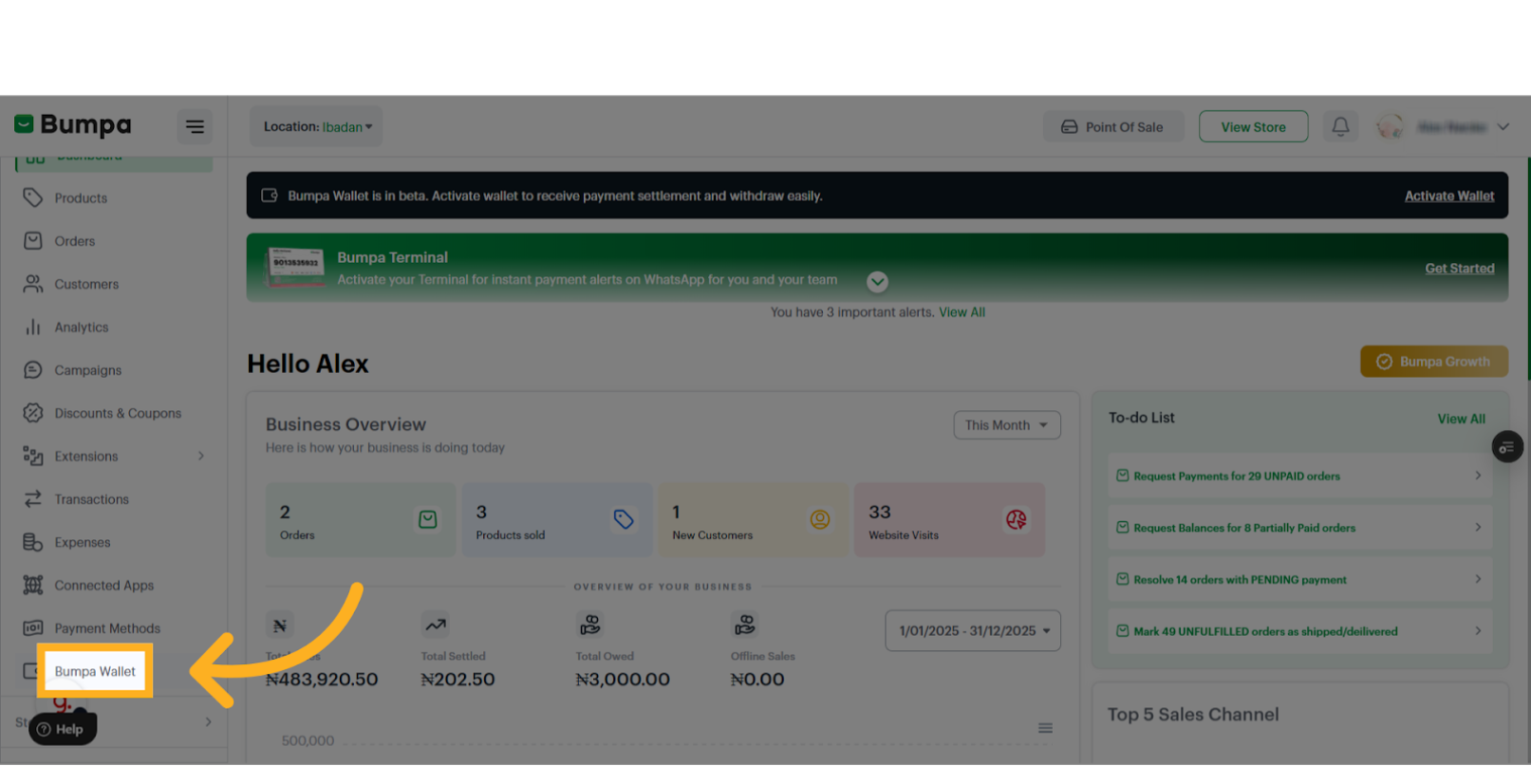1531x784 pixels.
Task: Open Expenses icon in sidebar
Action: click(x=33, y=542)
